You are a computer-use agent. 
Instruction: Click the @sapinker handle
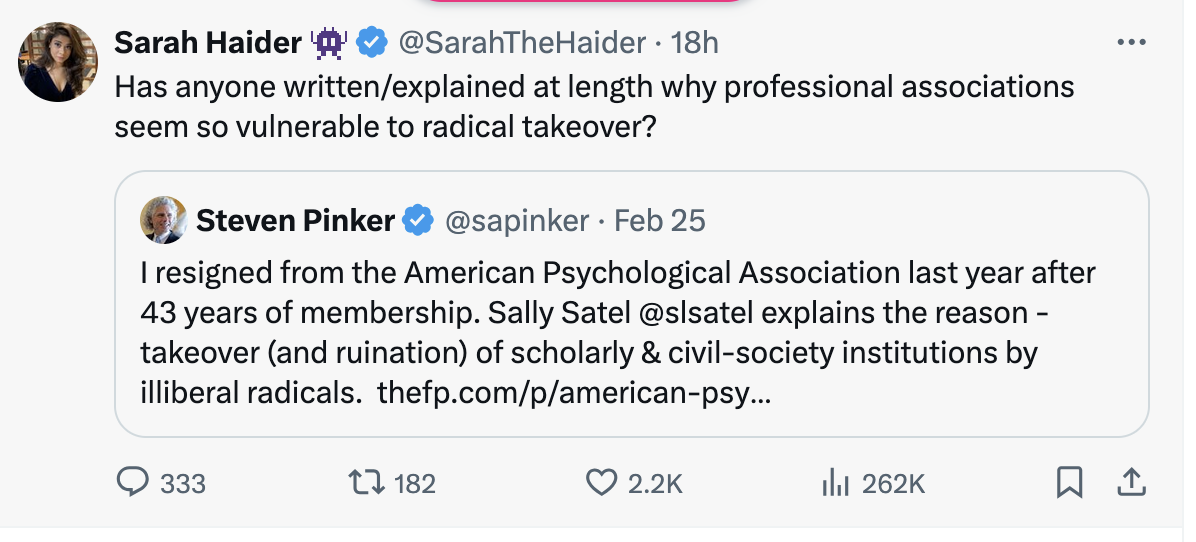[516, 220]
